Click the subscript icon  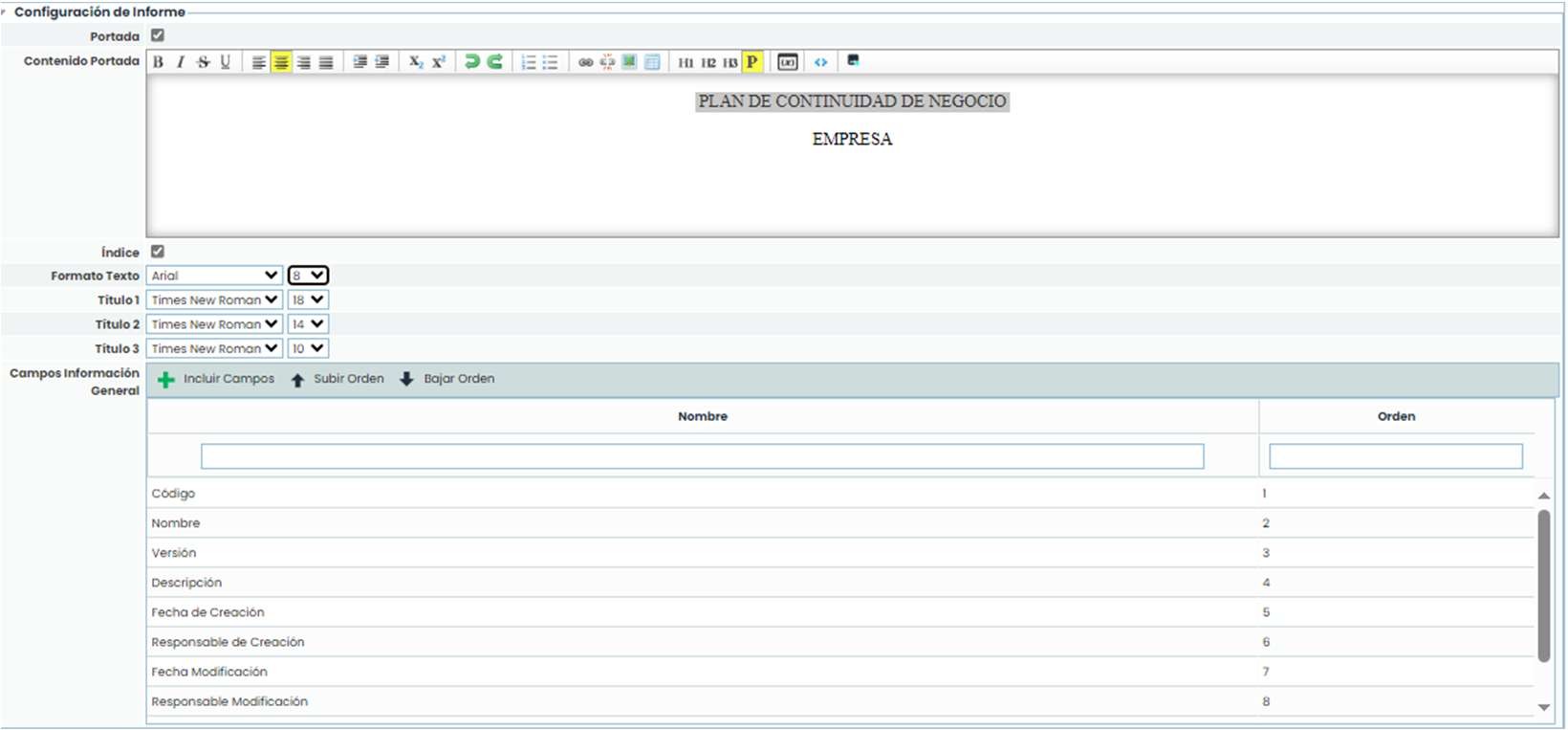tap(416, 62)
